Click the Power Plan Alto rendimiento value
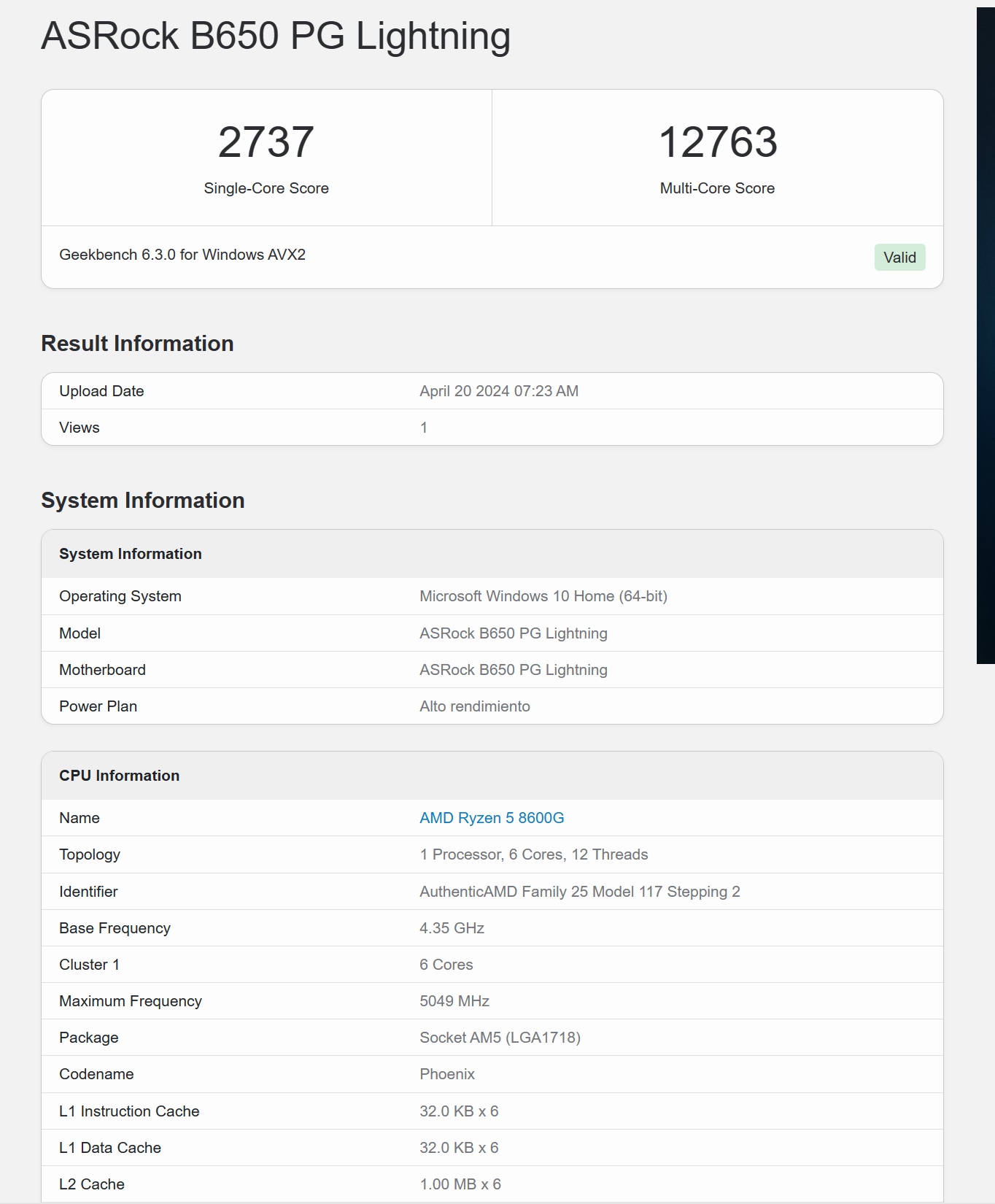Viewport: 995px width, 1204px height. [475, 706]
